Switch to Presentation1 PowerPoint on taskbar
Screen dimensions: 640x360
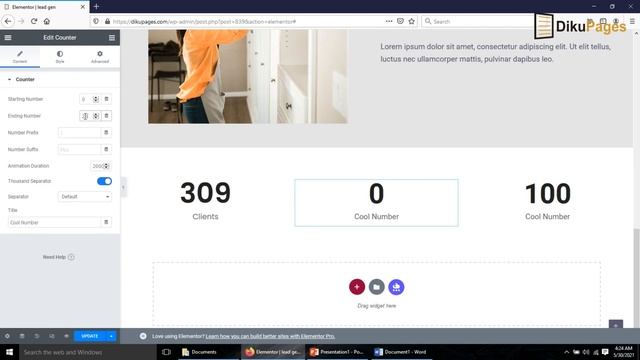pyautogui.click(x=337, y=352)
